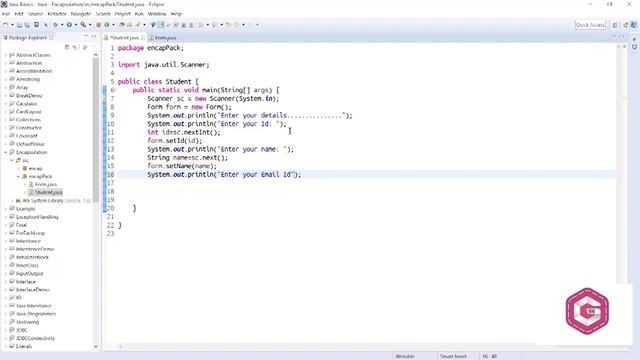This screenshot has width=640, height=360.
Task: Click the New Java Class icon
Action: 107,25
